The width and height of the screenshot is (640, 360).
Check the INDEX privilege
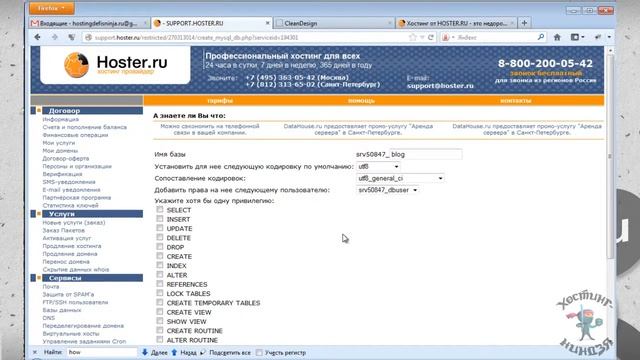point(160,265)
